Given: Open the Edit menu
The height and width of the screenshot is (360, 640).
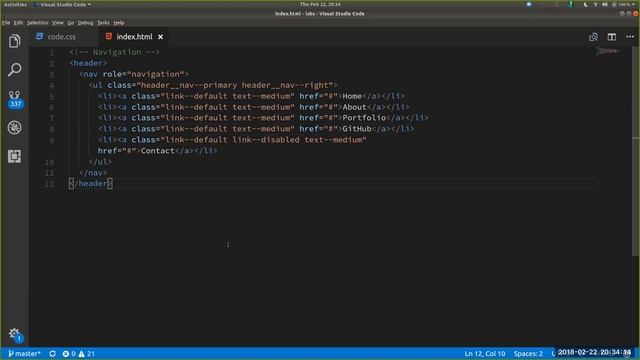Looking at the screenshot, I should pyautogui.click(x=18, y=23).
